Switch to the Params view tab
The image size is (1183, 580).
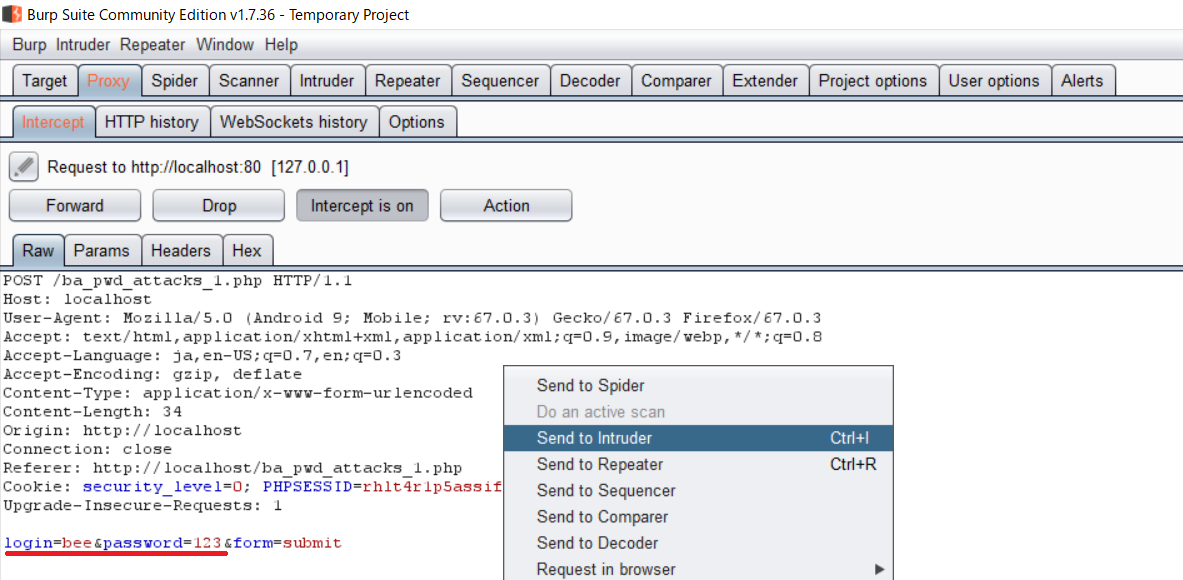coord(102,250)
